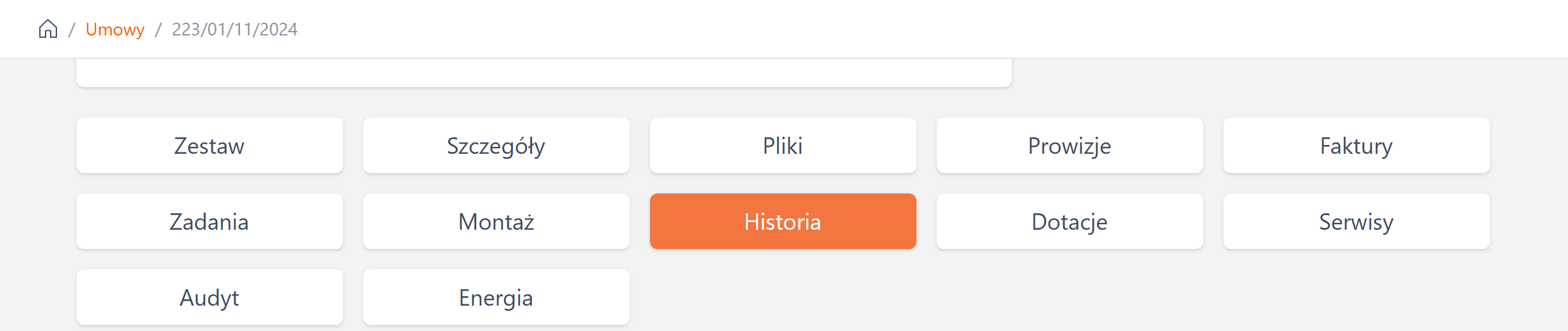The height and width of the screenshot is (331, 1568).
Task: Switch to the Montaż tab
Action: 496,222
